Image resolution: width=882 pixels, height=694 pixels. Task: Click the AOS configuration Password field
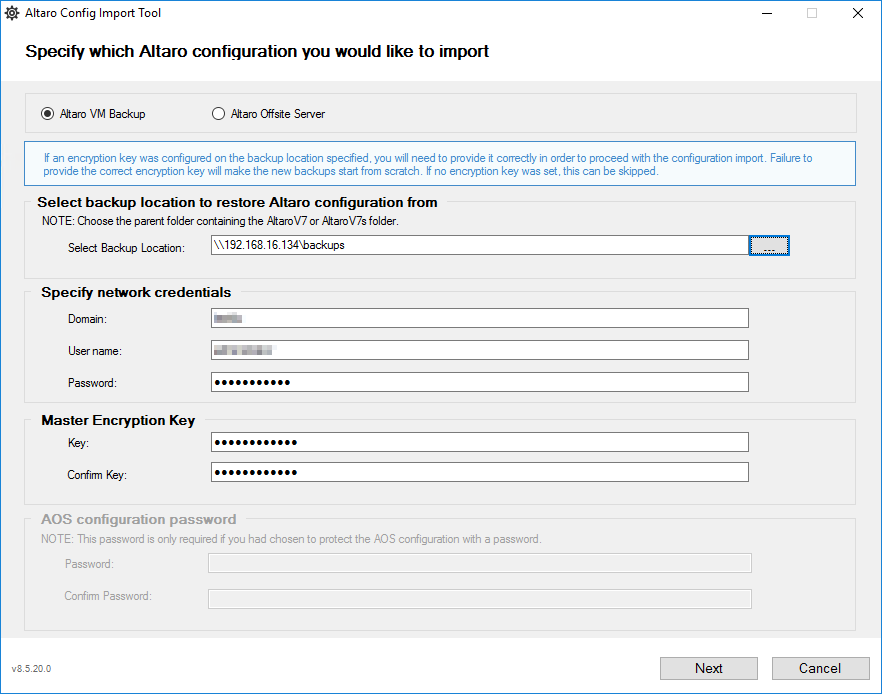(480, 564)
